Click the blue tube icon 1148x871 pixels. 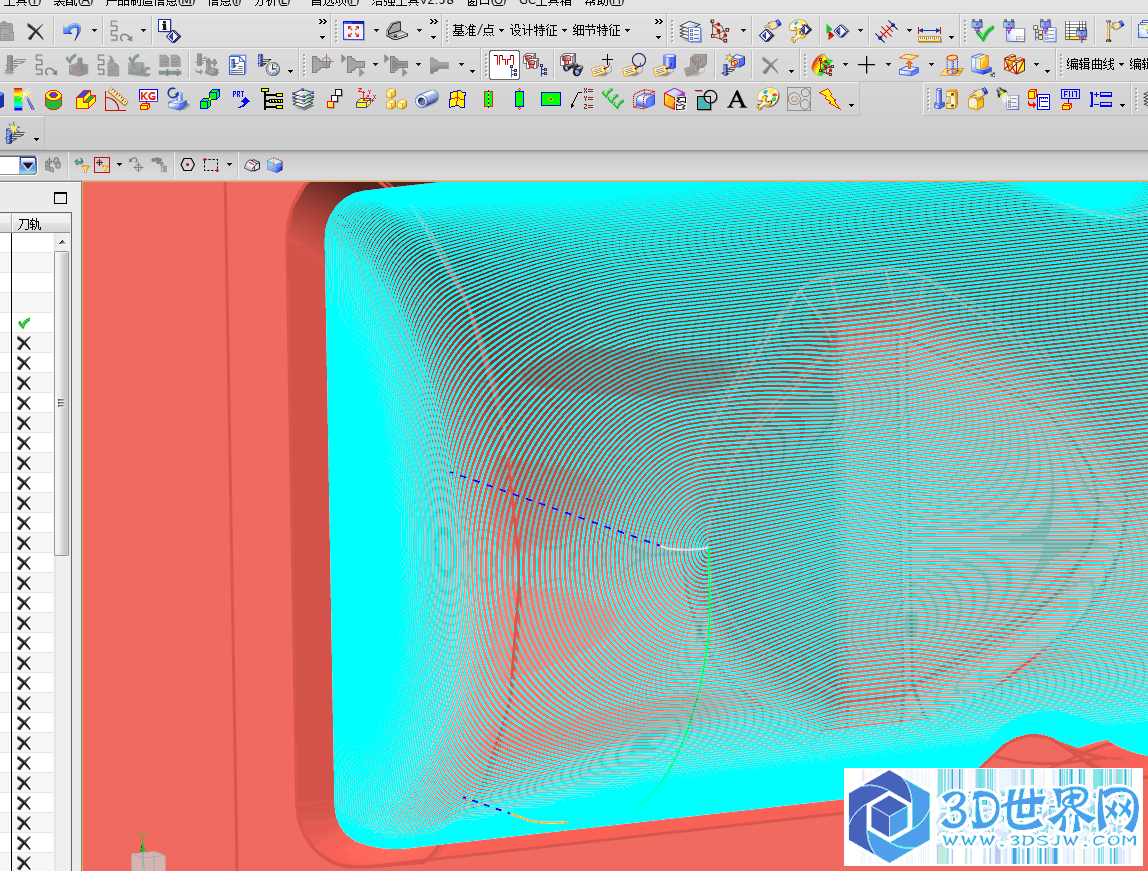coord(426,99)
